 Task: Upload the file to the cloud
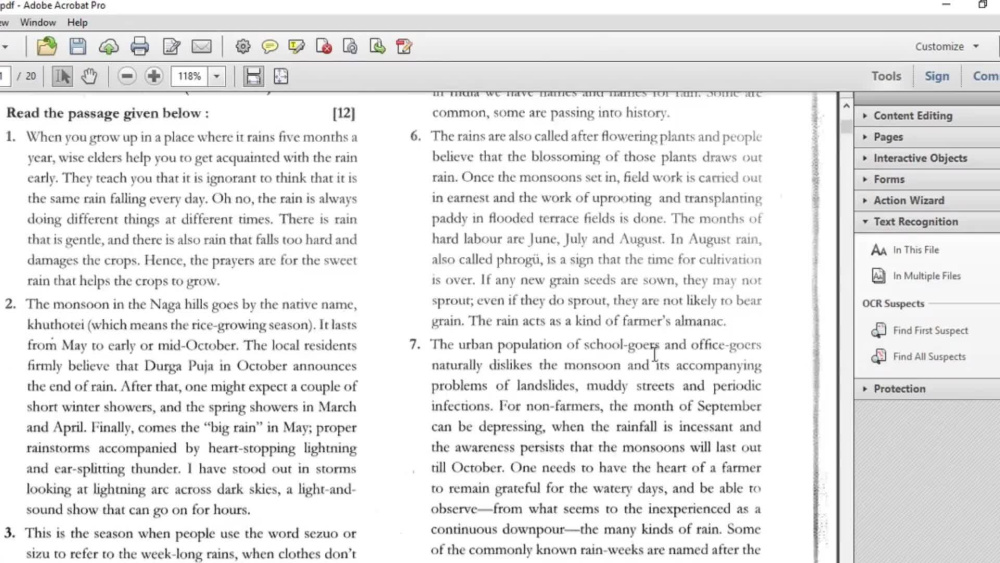point(108,47)
